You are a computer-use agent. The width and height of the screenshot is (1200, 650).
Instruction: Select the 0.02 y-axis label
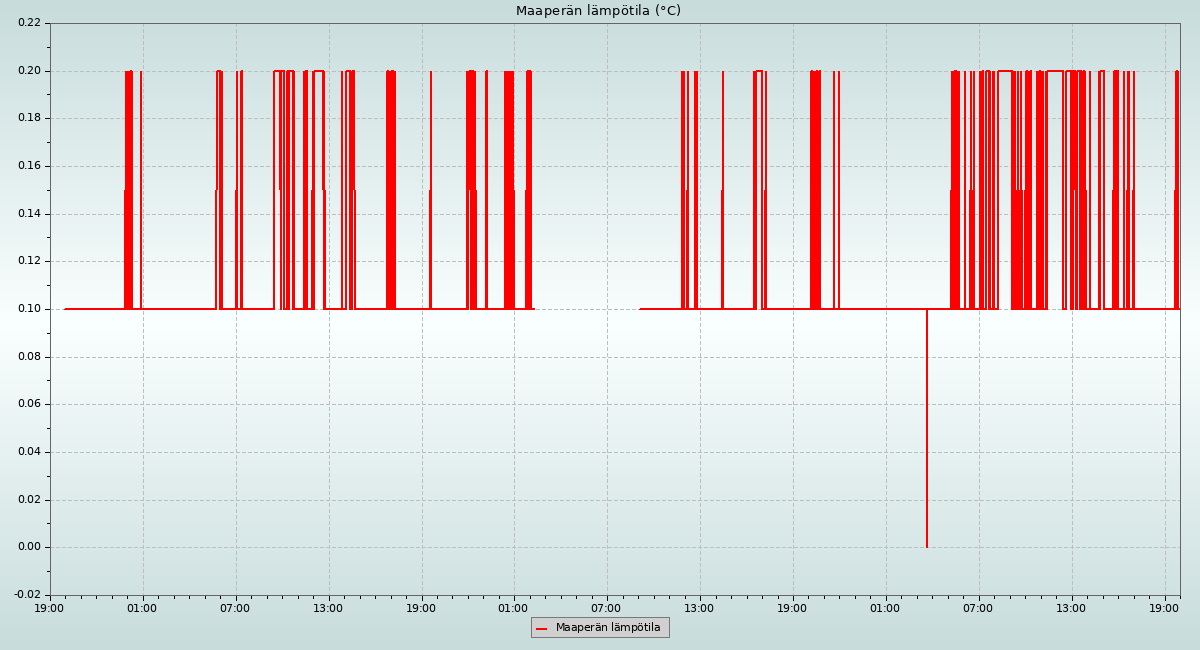[29, 500]
